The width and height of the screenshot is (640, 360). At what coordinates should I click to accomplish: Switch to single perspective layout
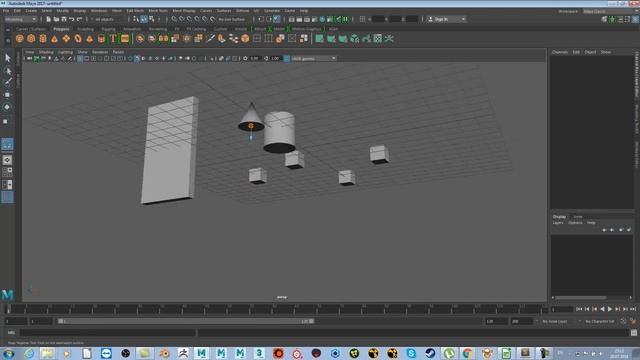[7, 160]
